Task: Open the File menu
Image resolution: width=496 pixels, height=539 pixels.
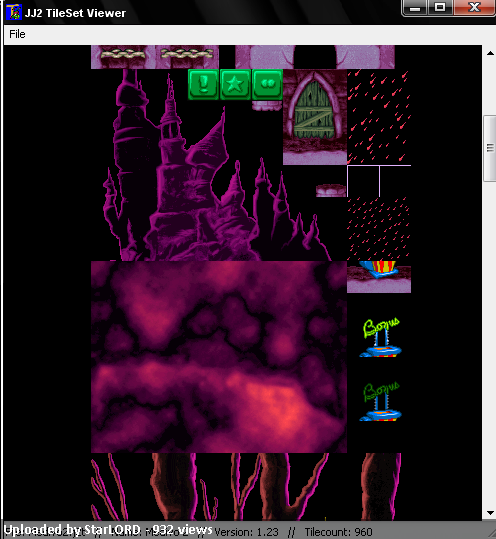Action: [x=17, y=34]
